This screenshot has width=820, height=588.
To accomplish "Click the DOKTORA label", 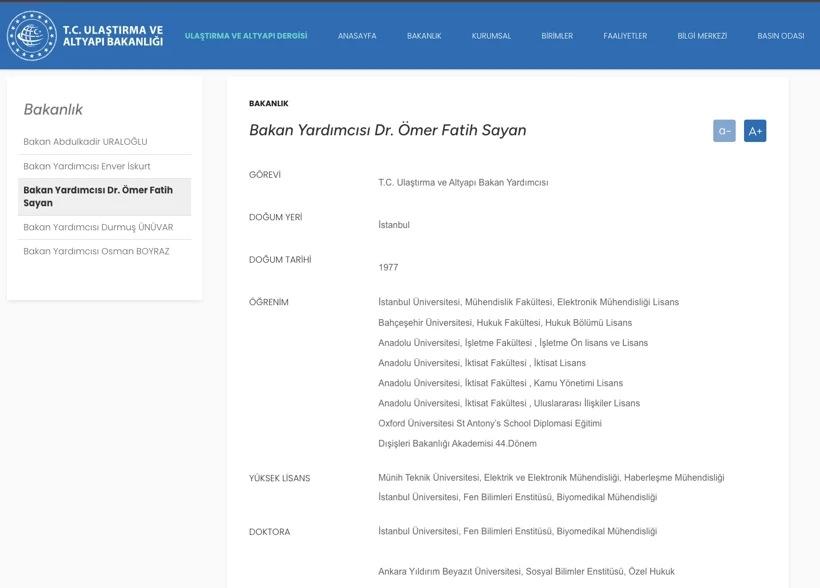I will click(269, 532).
